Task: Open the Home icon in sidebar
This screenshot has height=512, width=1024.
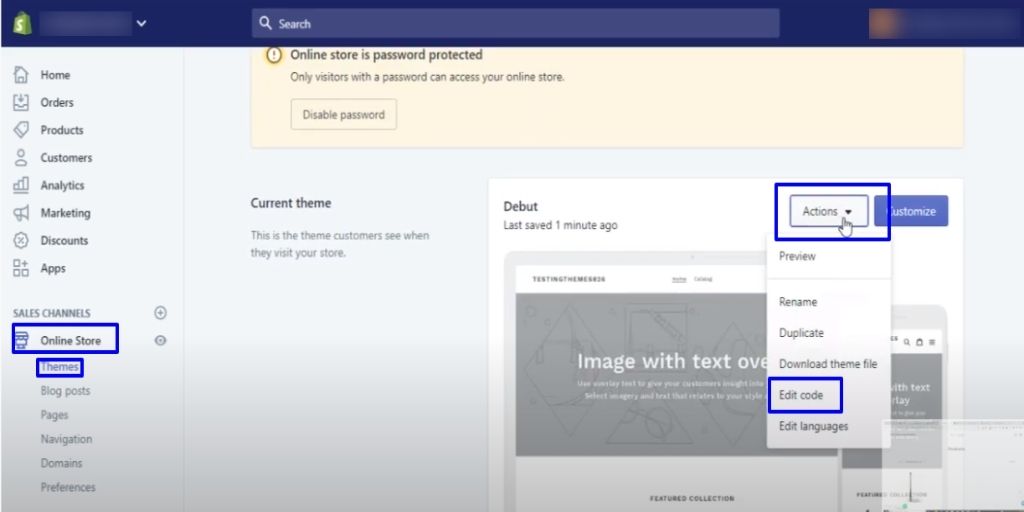Action: click(x=21, y=74)
